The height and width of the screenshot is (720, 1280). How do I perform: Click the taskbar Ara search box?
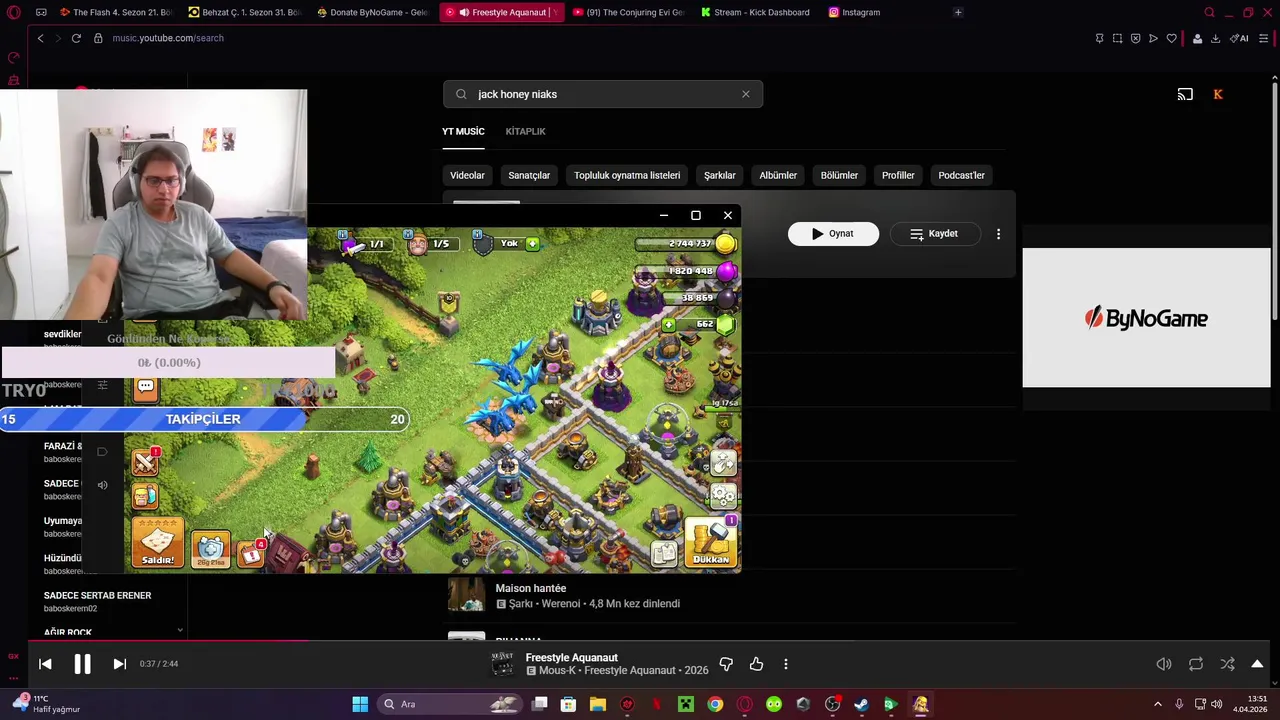452,704
